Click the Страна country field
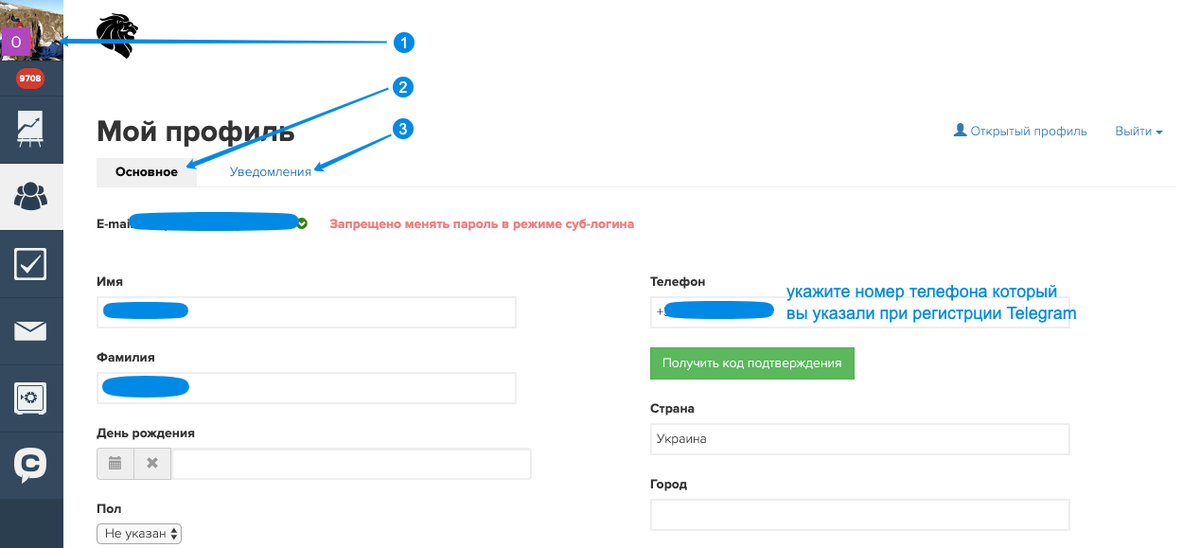 pos(859,439)
